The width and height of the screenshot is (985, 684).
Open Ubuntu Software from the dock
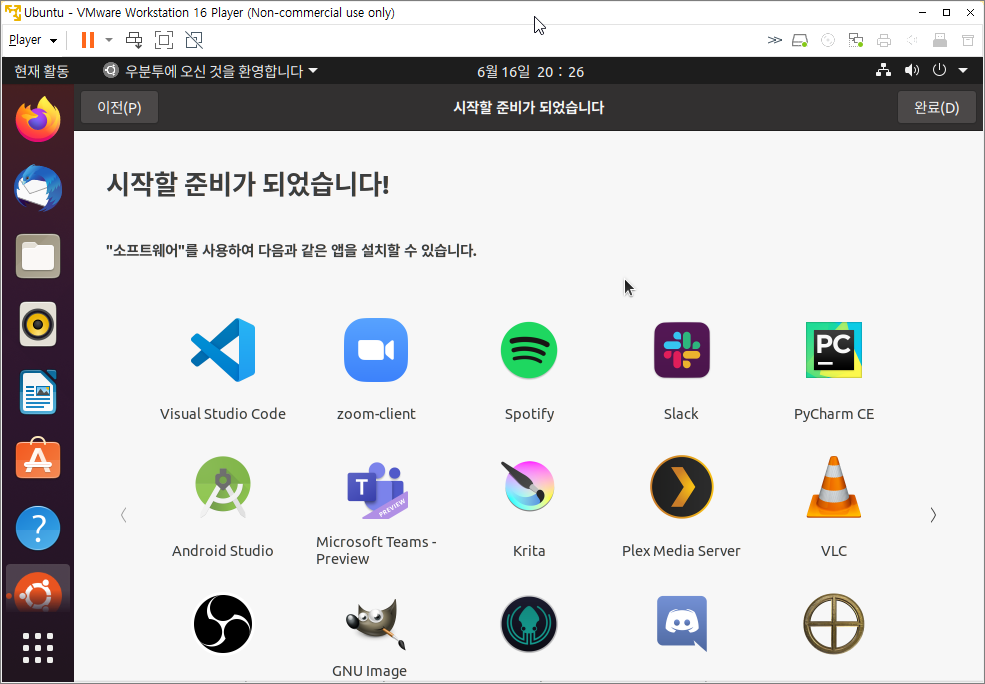pyautogui.click(x=38, y=459)
